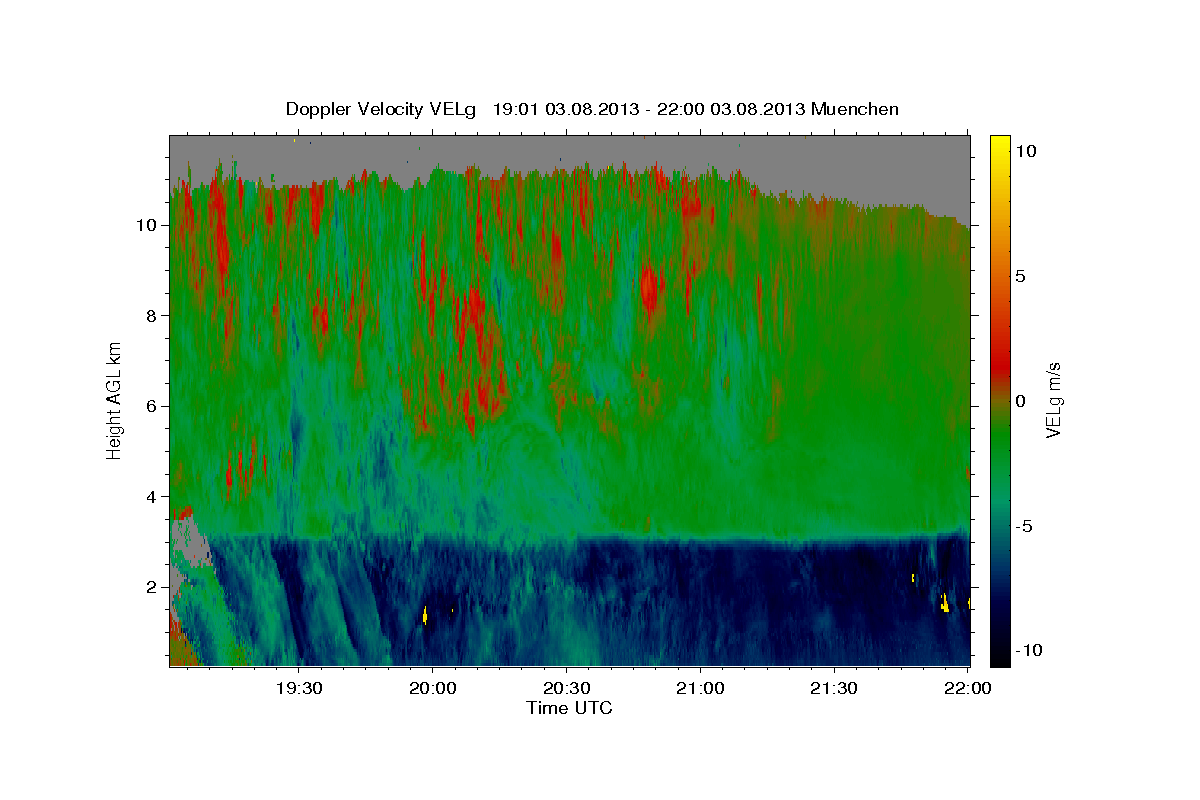This screenshot has height=800, width=1200.
Task: Click the 4 km height tick label
Action: [x=152, y=497]
